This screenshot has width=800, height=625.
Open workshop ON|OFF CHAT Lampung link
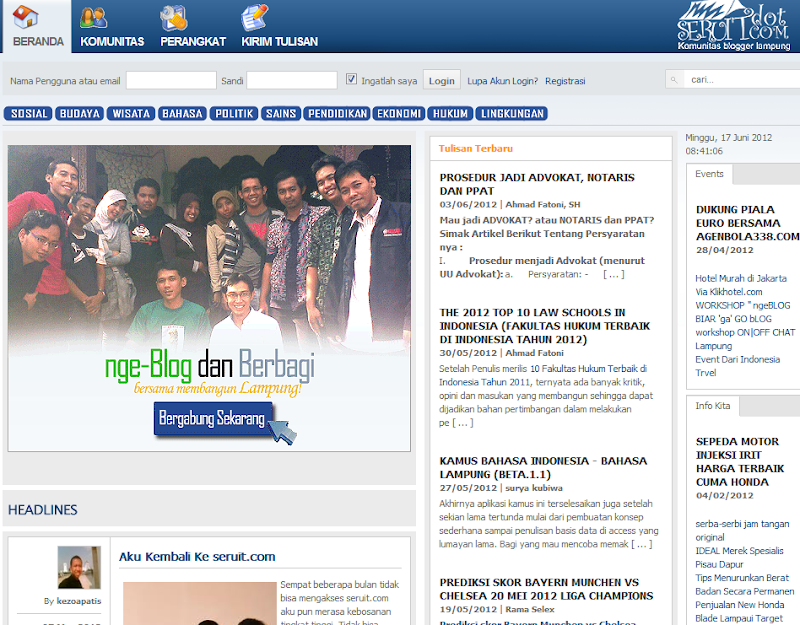[x=745, y=339]
